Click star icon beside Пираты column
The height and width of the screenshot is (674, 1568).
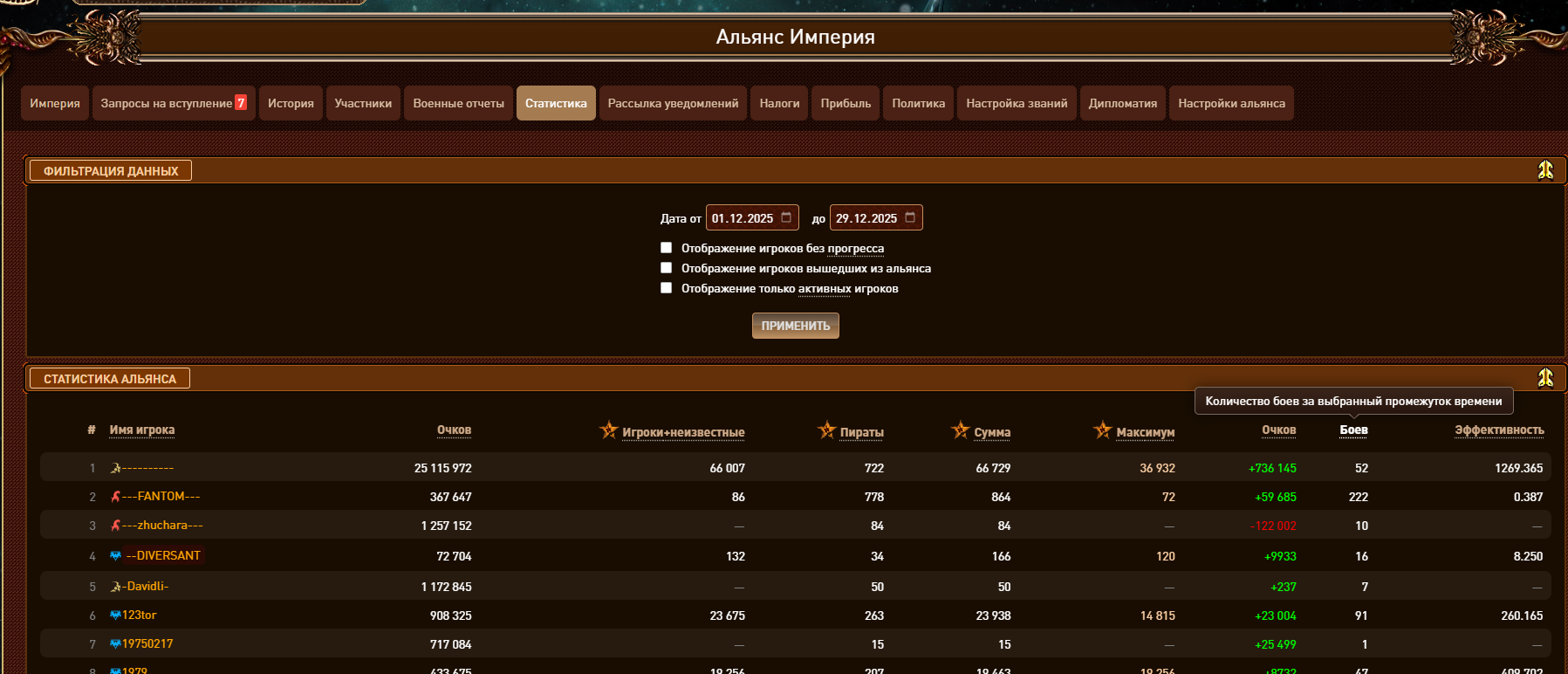click(827, 430)
